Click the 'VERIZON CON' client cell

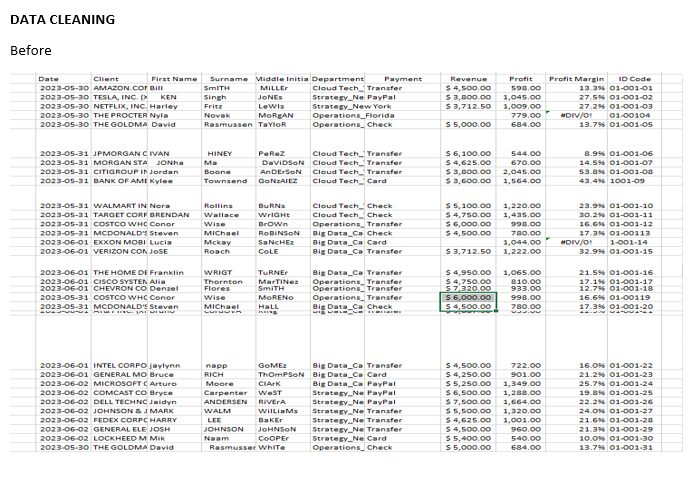click(120, 252)
